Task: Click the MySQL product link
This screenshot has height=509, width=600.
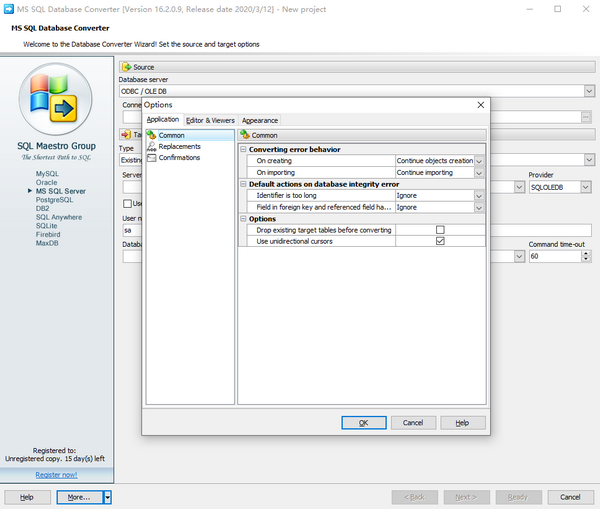Action: pos(47,174)
